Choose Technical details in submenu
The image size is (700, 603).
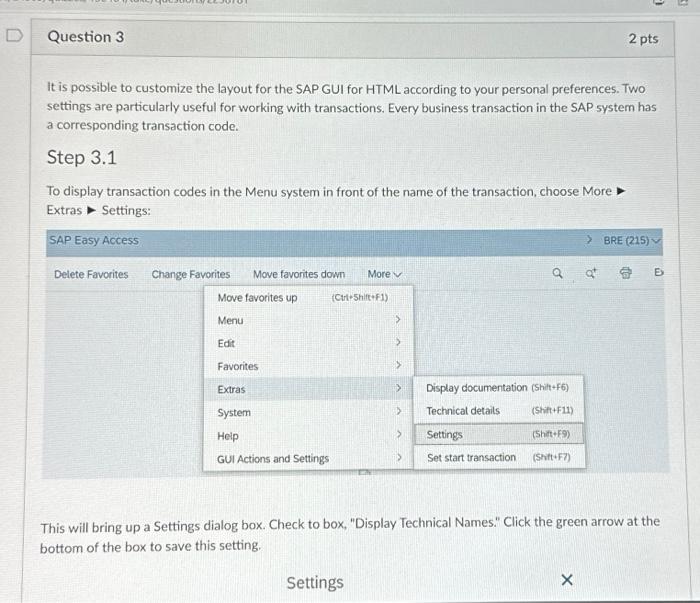(x=499, y=411)
